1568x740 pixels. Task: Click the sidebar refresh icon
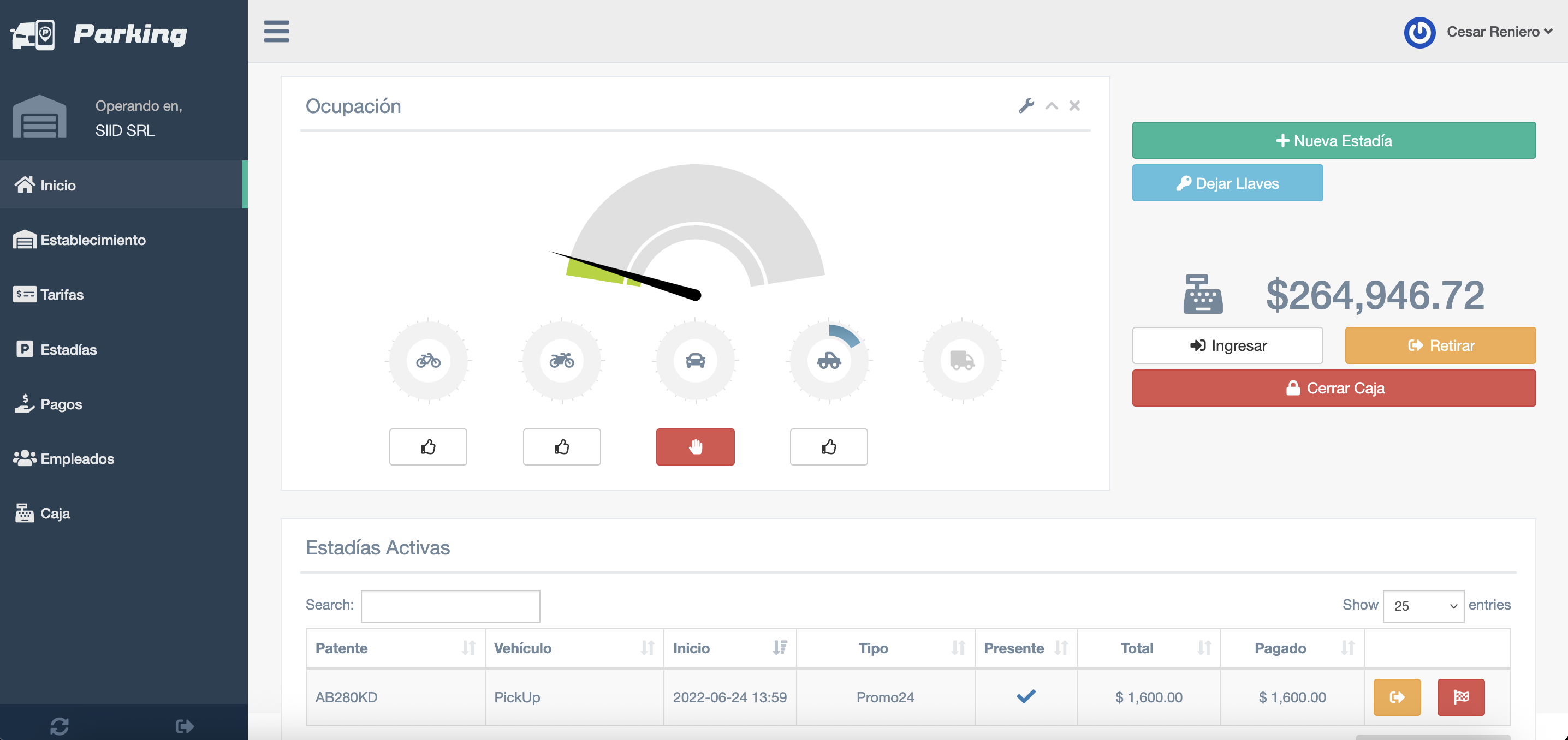pyautogui.click(x=59, y=726)
